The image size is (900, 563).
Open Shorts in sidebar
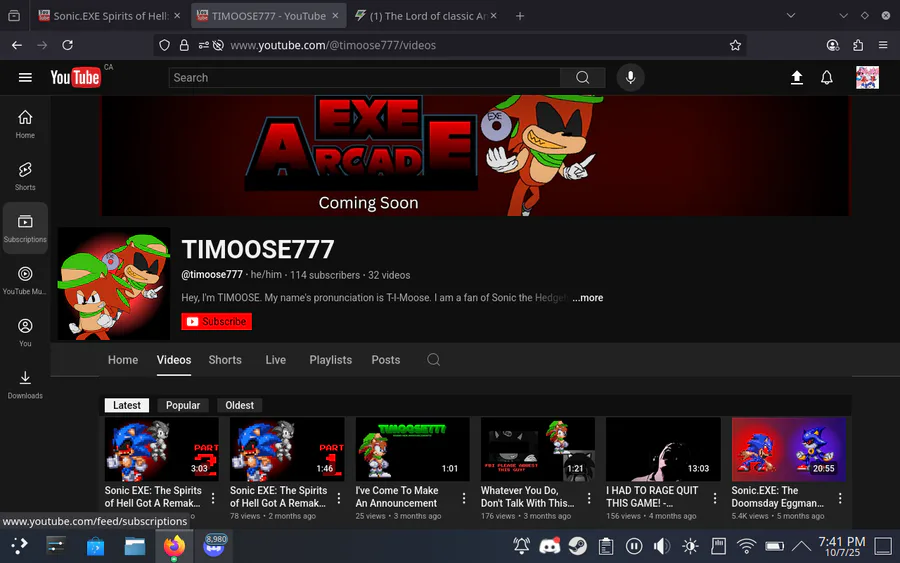pyautogui.click(x=25, y=176)
